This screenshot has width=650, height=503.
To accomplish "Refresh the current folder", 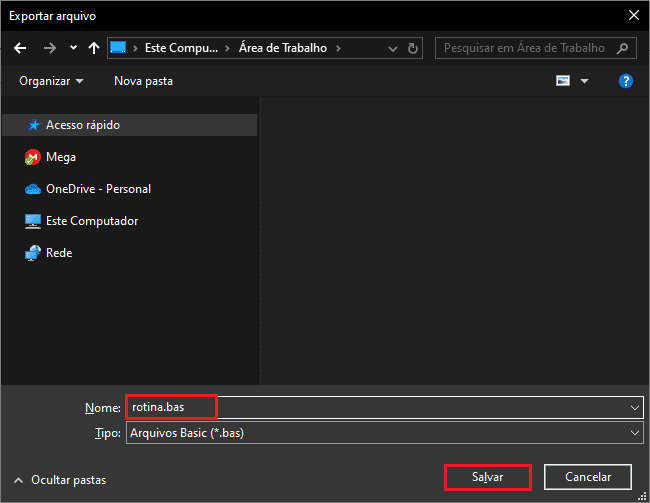I will (412, 49).
